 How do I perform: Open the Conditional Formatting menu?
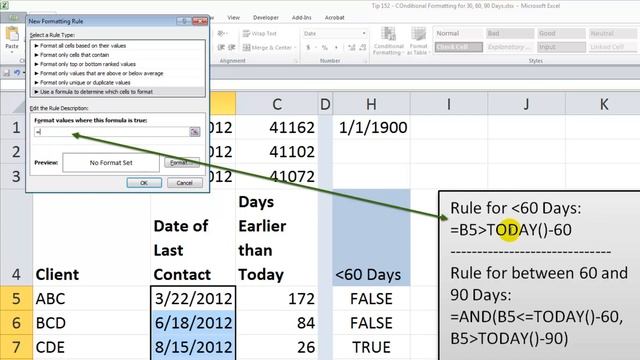point(388,41)
